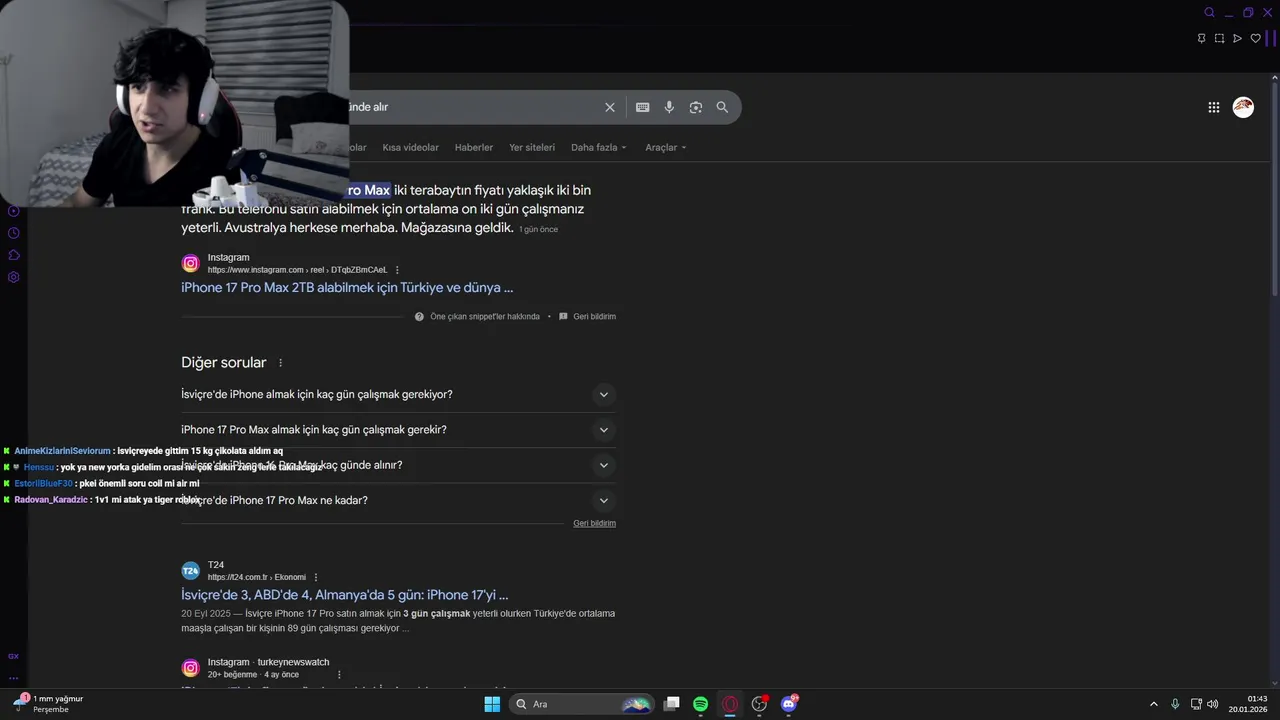Open volume control in system tray
Screen dimensions: 1280x720
tap(1213, 704)
